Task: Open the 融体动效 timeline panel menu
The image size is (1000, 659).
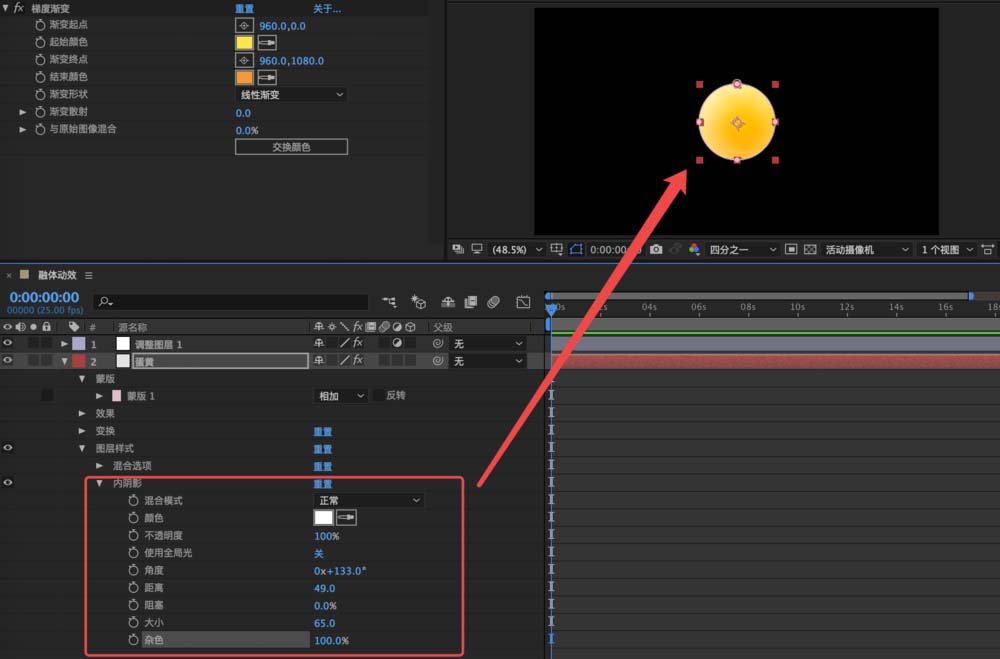Action: [x=89, y=275]
